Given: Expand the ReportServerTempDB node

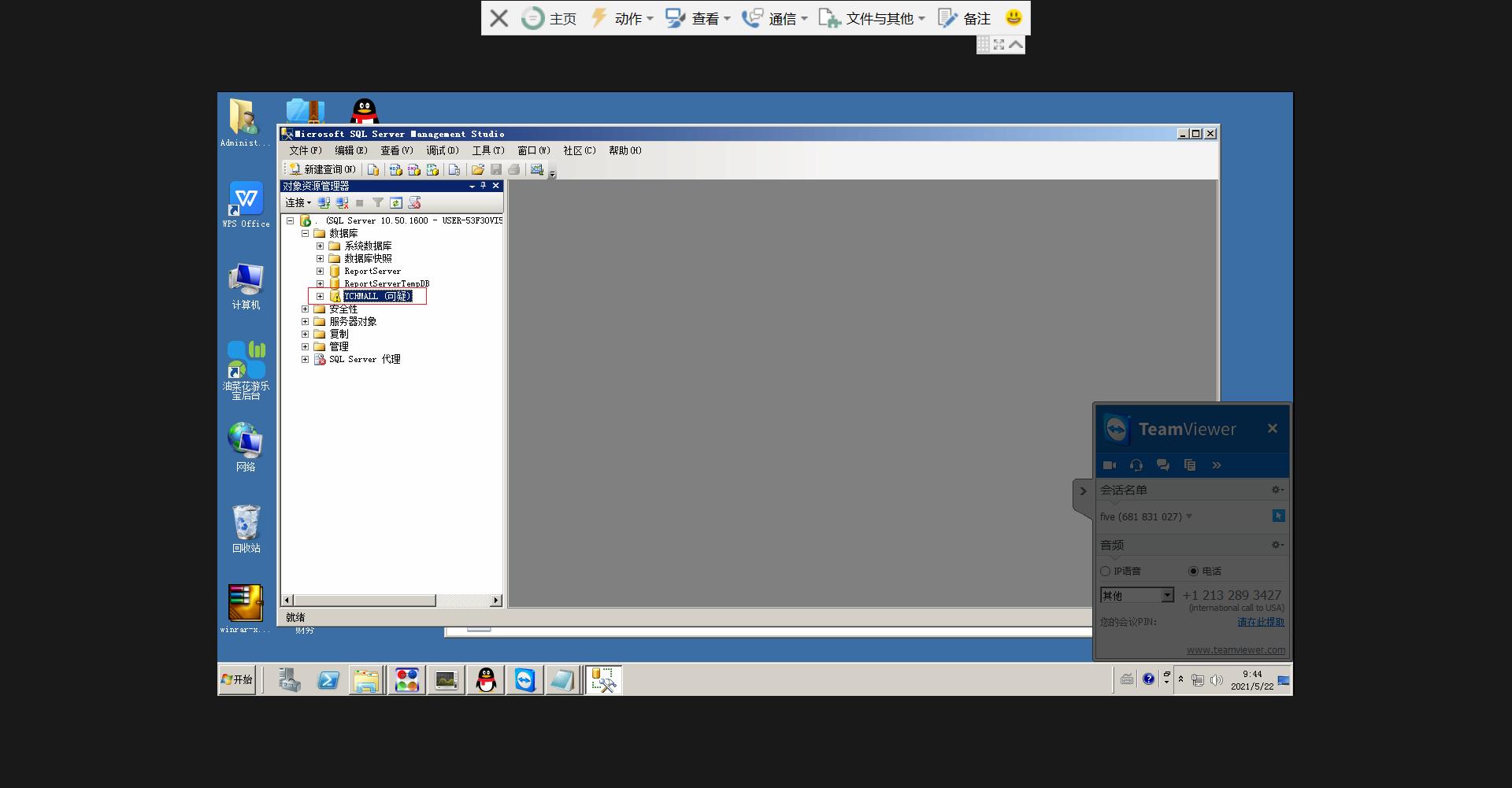Looking at the screenshot, I should 320,284.
